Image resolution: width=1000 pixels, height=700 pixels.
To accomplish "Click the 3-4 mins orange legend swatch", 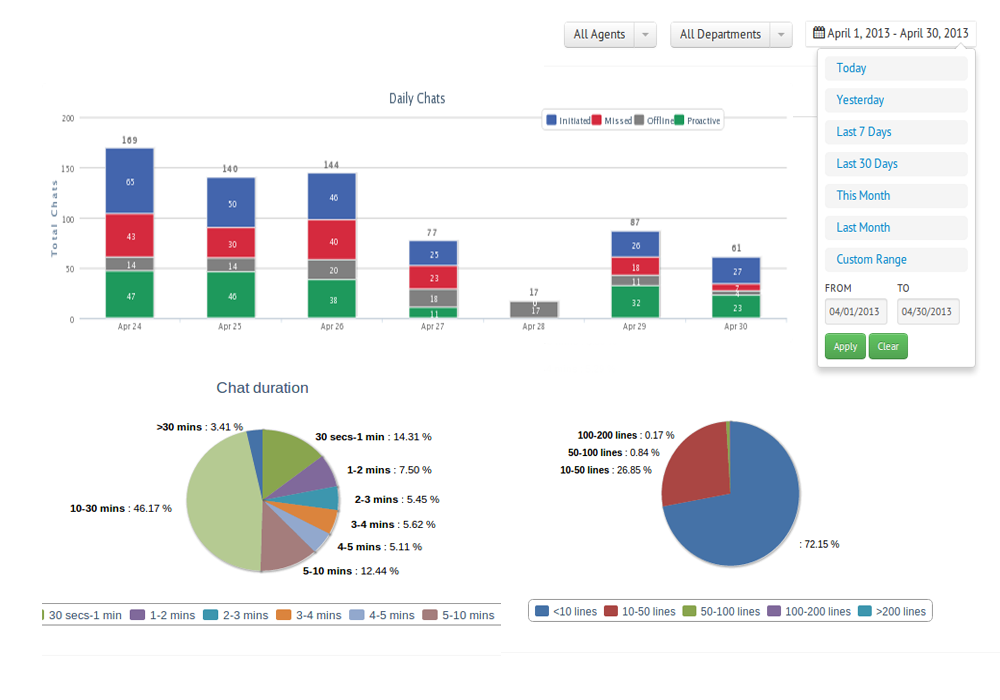I will [284, 615].
